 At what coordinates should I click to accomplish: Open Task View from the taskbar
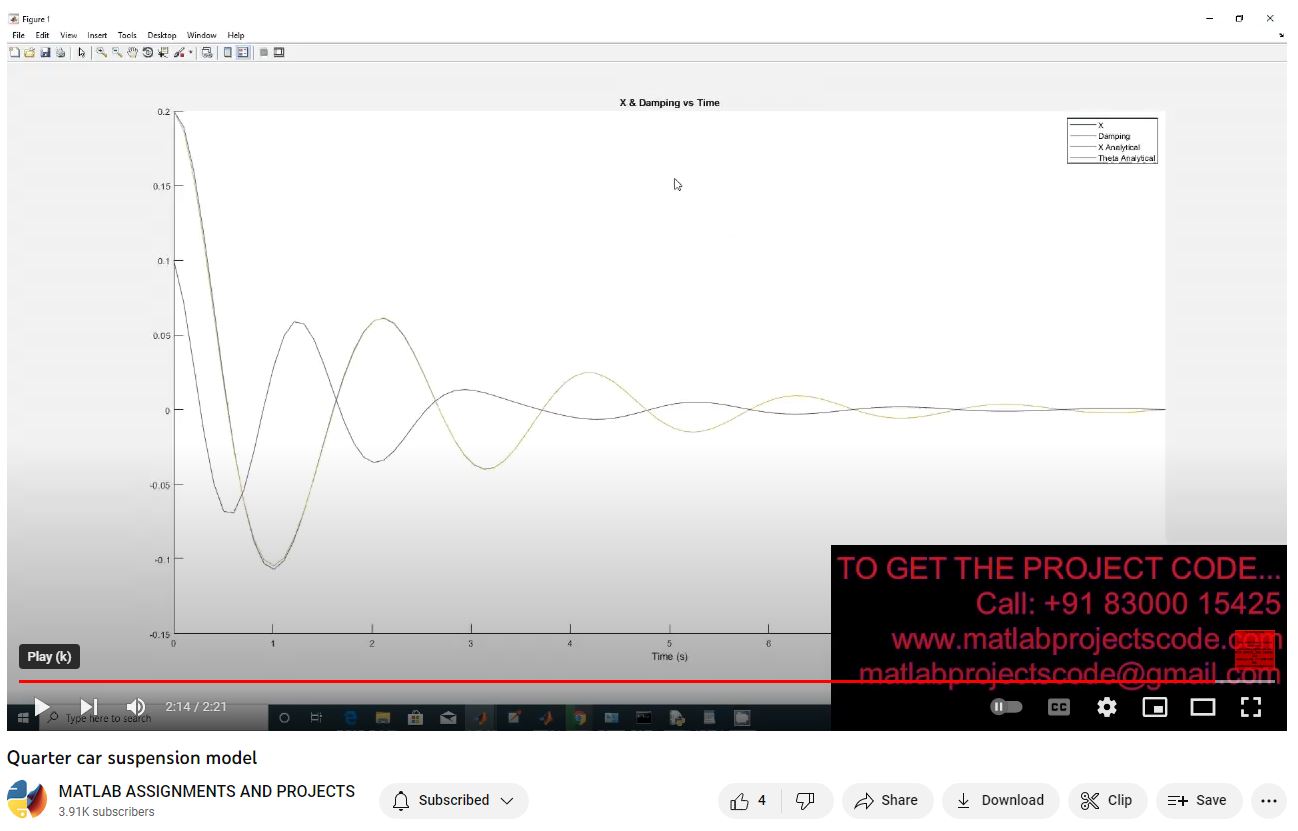click(316, 718)
